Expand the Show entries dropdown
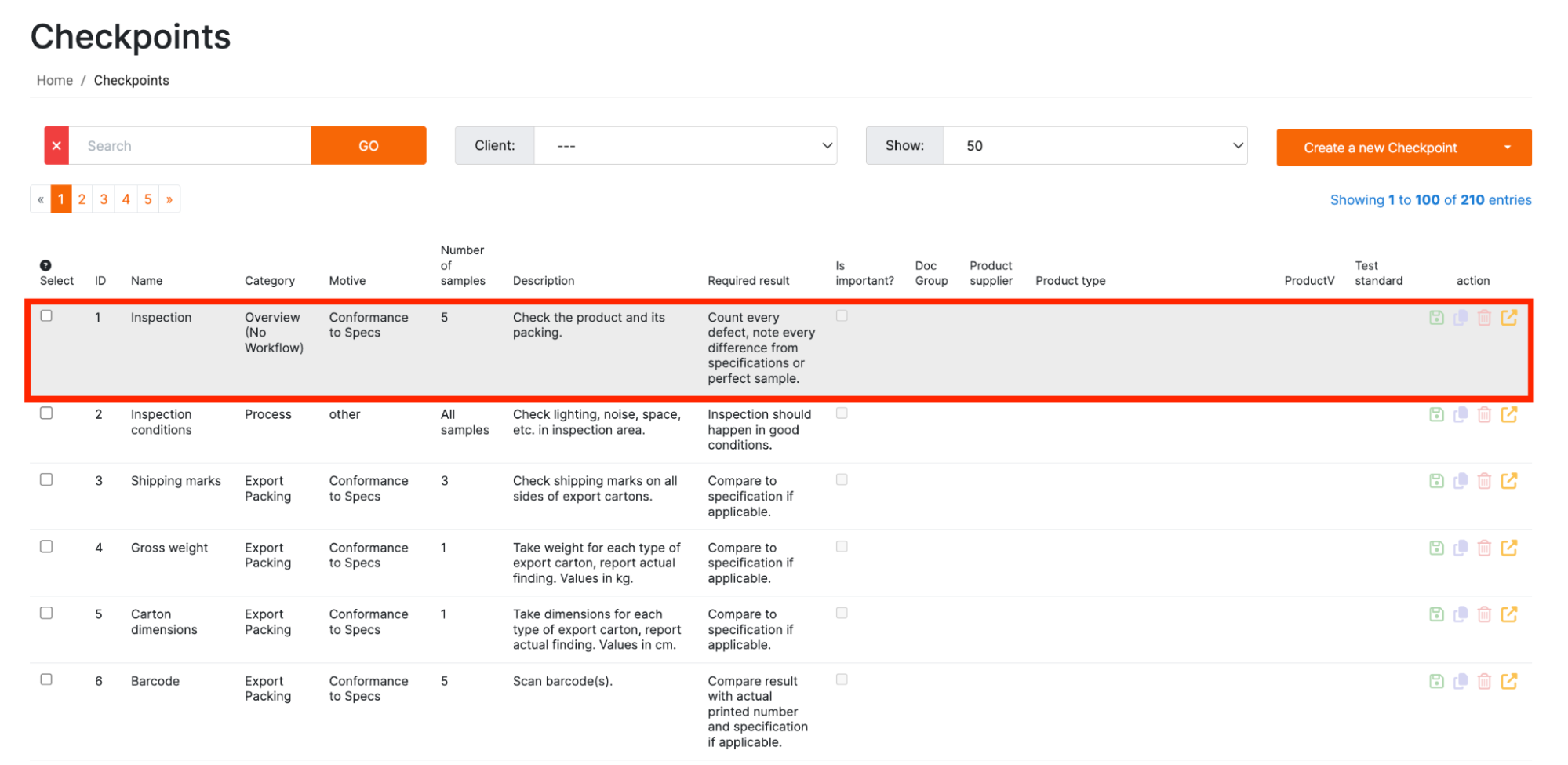 [1095, 146]
